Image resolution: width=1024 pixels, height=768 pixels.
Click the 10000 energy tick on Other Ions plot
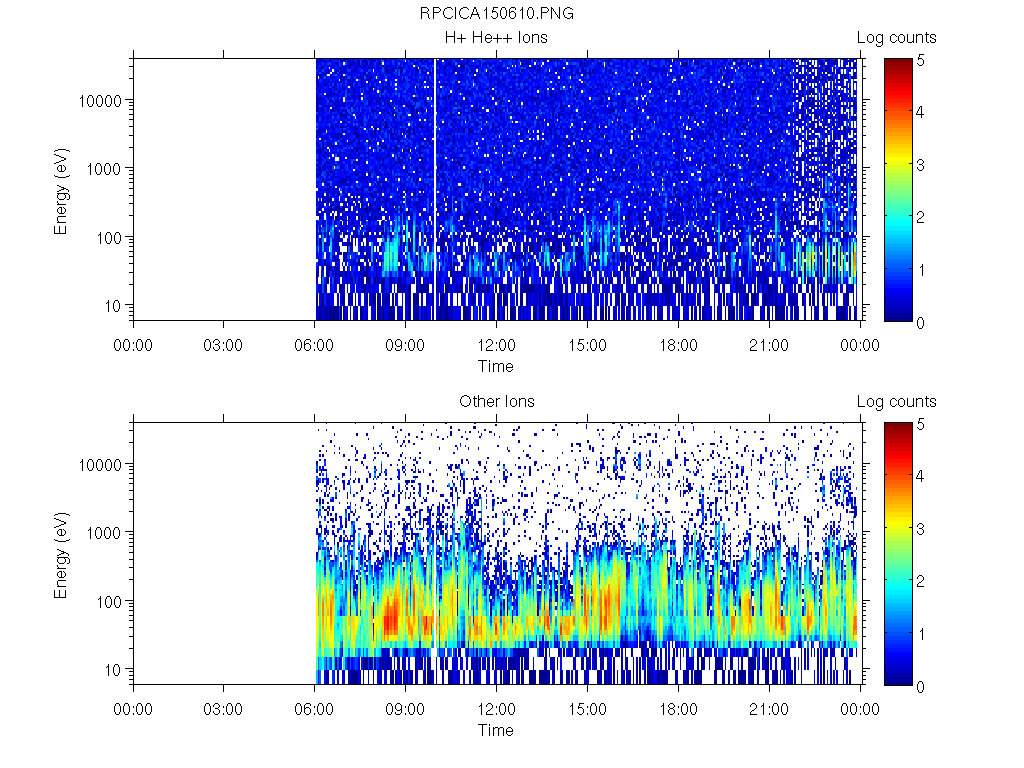(x=100, y=465)
